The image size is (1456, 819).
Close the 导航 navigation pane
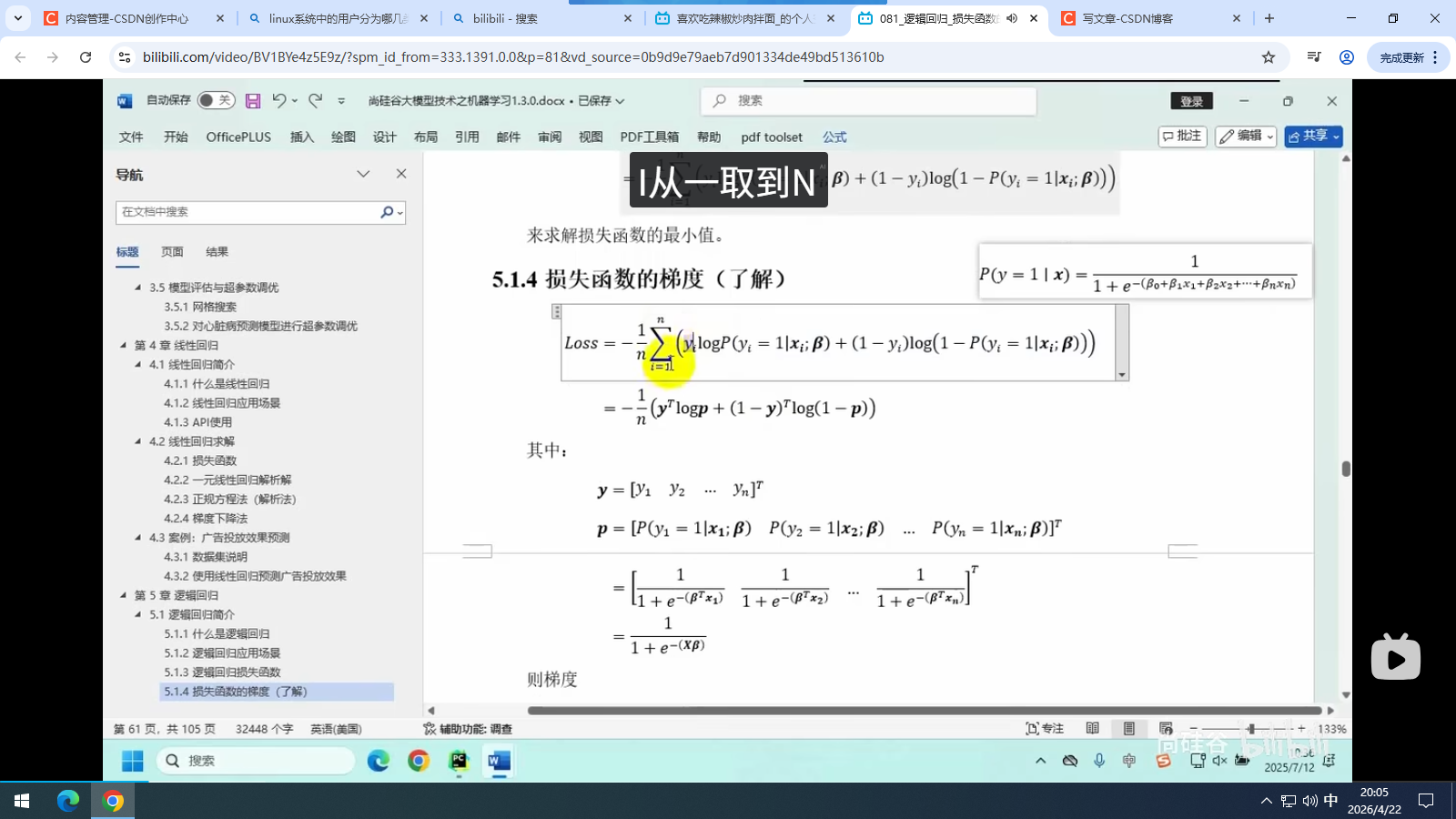coord(401,174)
